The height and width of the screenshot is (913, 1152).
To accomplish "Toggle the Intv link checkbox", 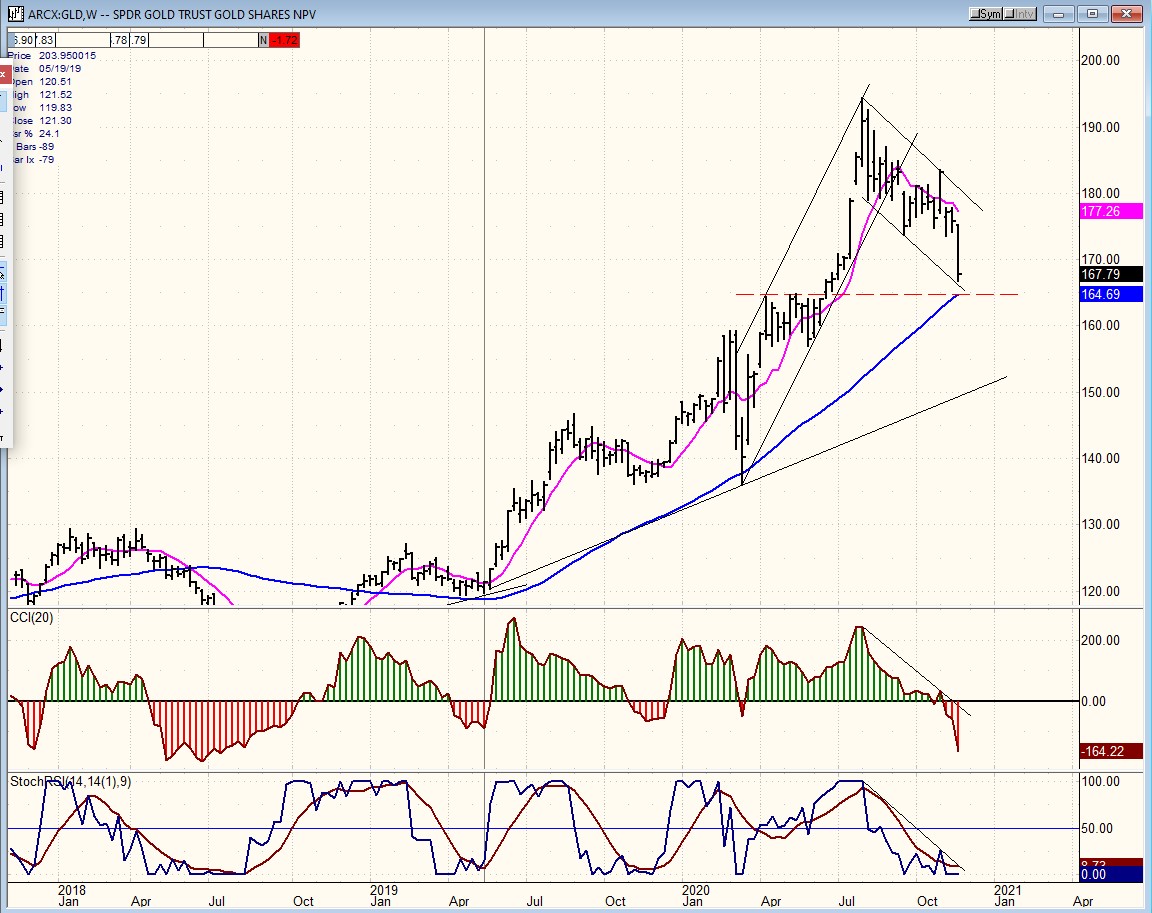I will point(1020,14).
